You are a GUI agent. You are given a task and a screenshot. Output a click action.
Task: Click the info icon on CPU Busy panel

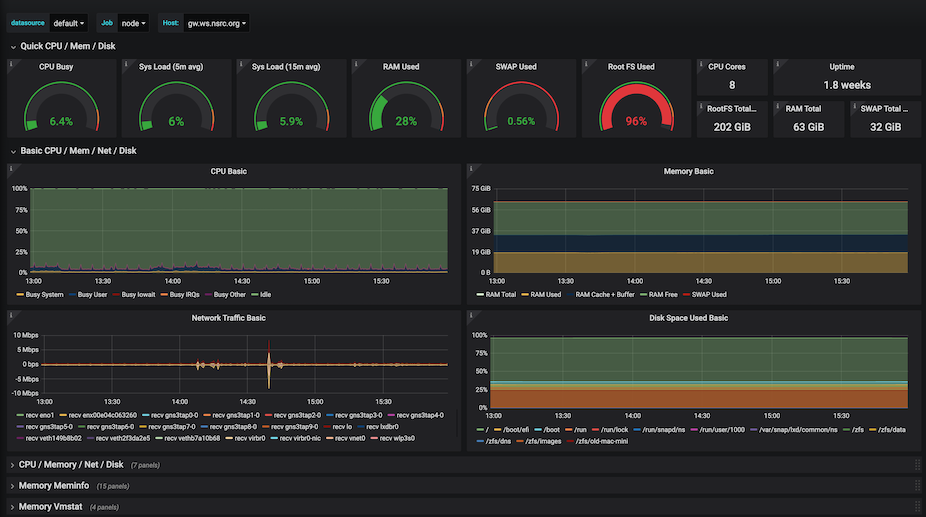pyautogui.click(x=11, y=63)
